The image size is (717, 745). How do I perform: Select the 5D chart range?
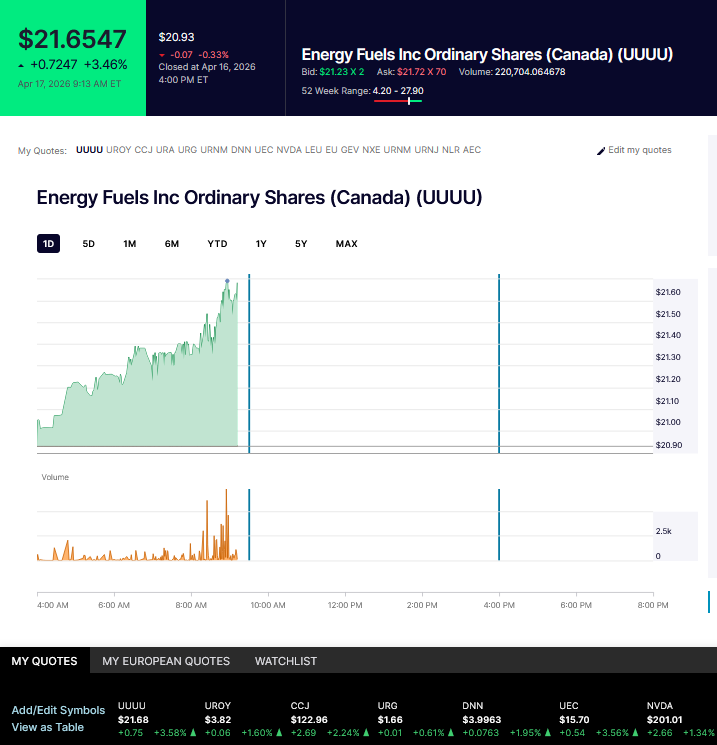pyautogui.click(x=88, y=244)
